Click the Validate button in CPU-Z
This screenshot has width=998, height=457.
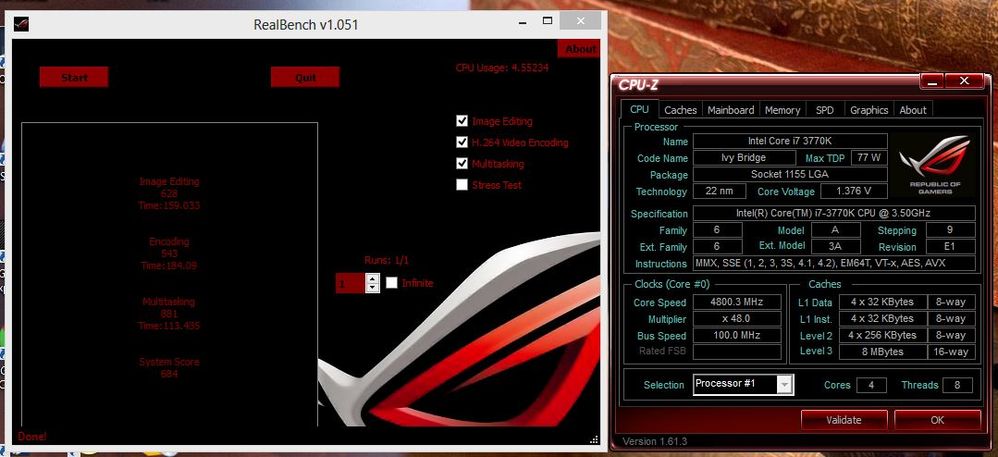[843, 420]
